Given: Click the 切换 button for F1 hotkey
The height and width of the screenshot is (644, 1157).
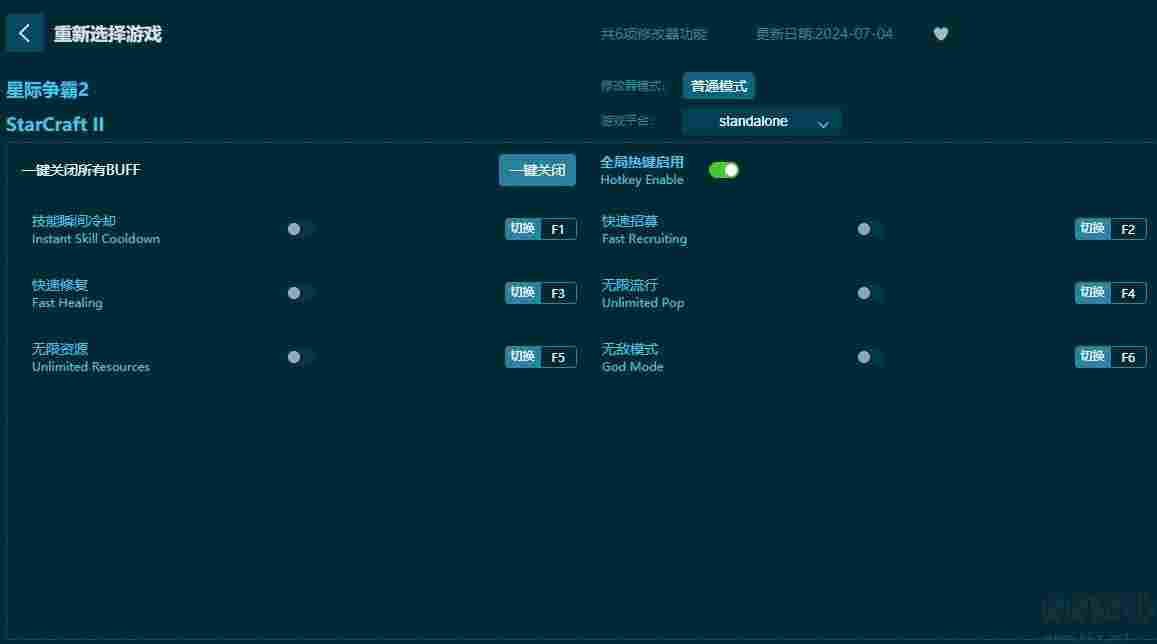Looking at the screenshot, I should (522, 229).
